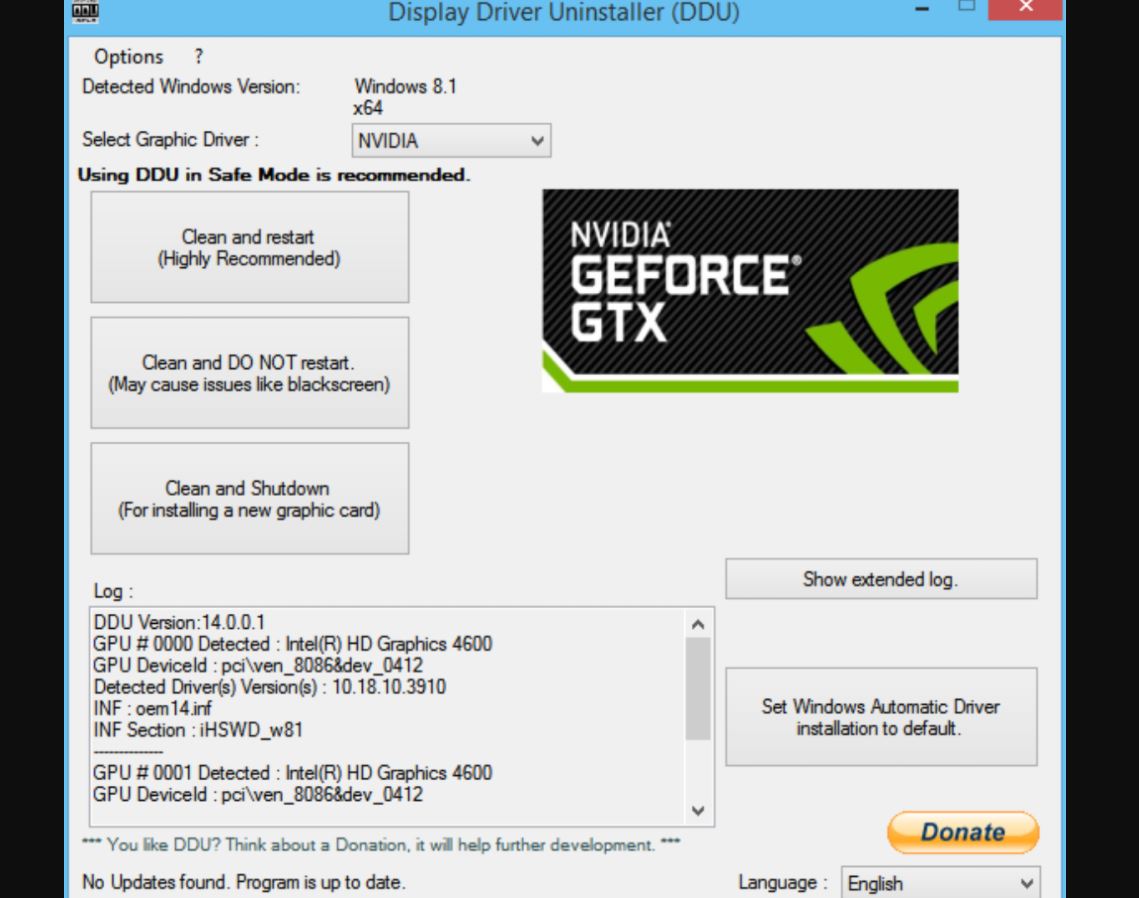Set Windows Automatic Driver installation to default
Image resolution: width=1139 pixels, height=898 pixels.
(x=880, y=717)
